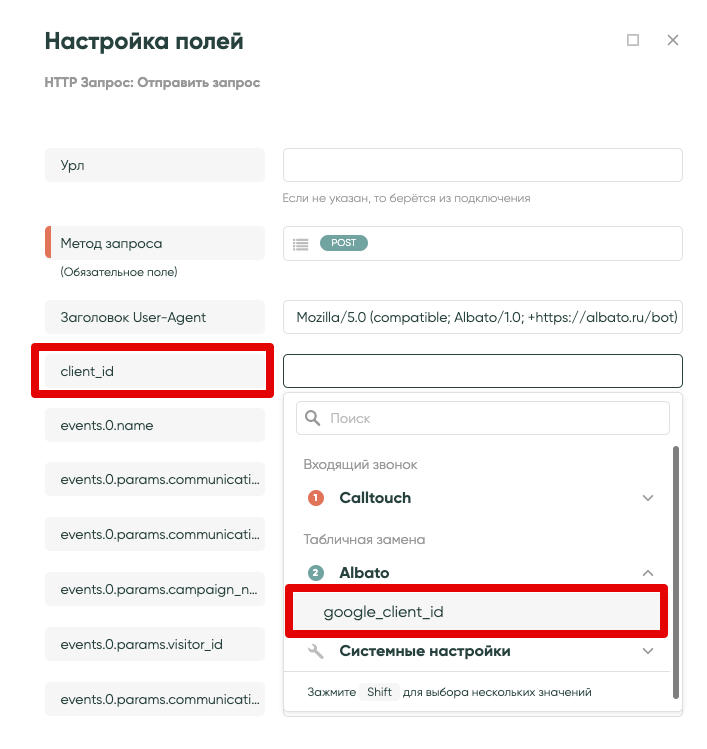Click the Albato step number 2 badge
This screenshot has height=749, width=707.
316,573
